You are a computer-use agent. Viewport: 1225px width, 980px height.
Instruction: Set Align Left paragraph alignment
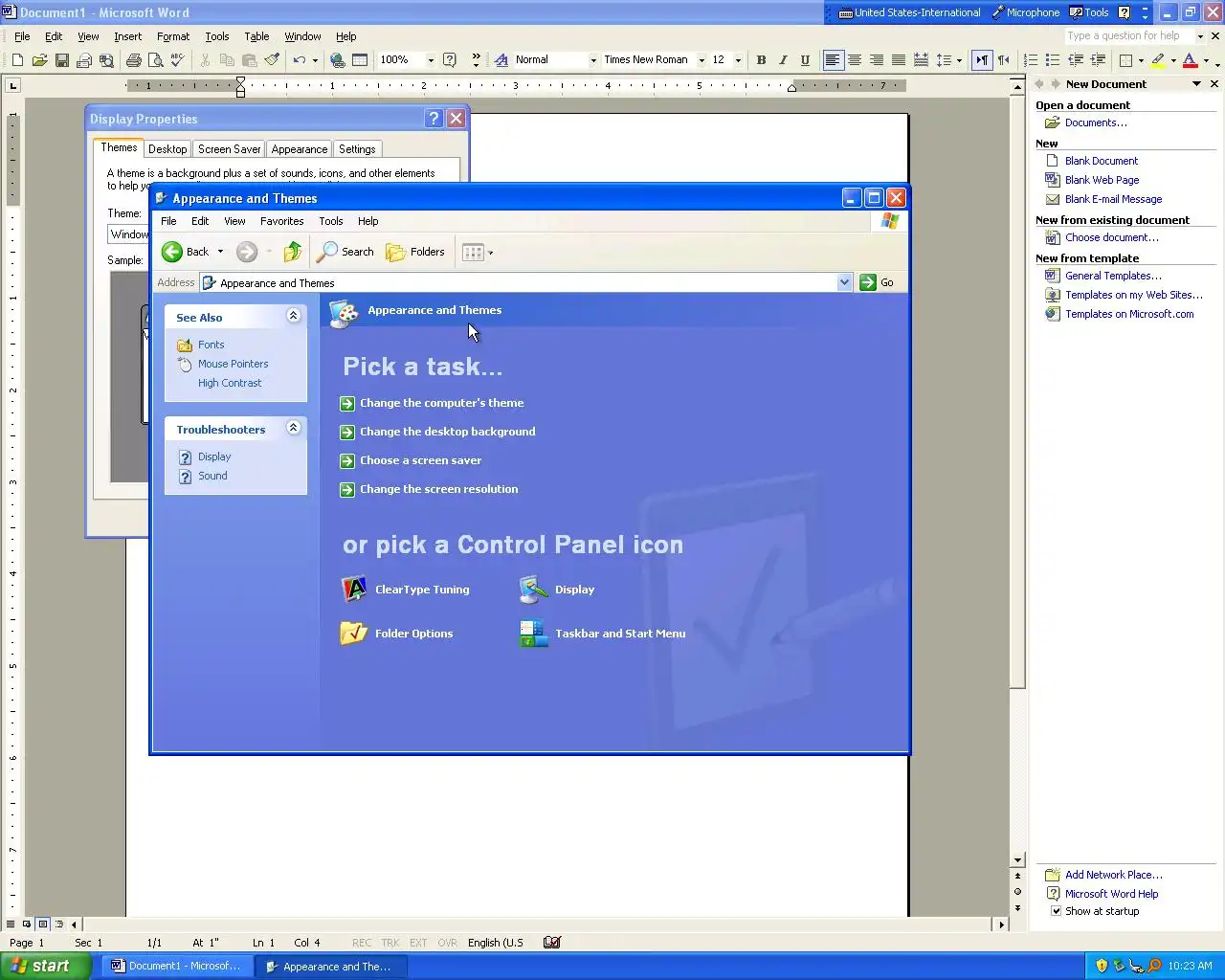833,60
